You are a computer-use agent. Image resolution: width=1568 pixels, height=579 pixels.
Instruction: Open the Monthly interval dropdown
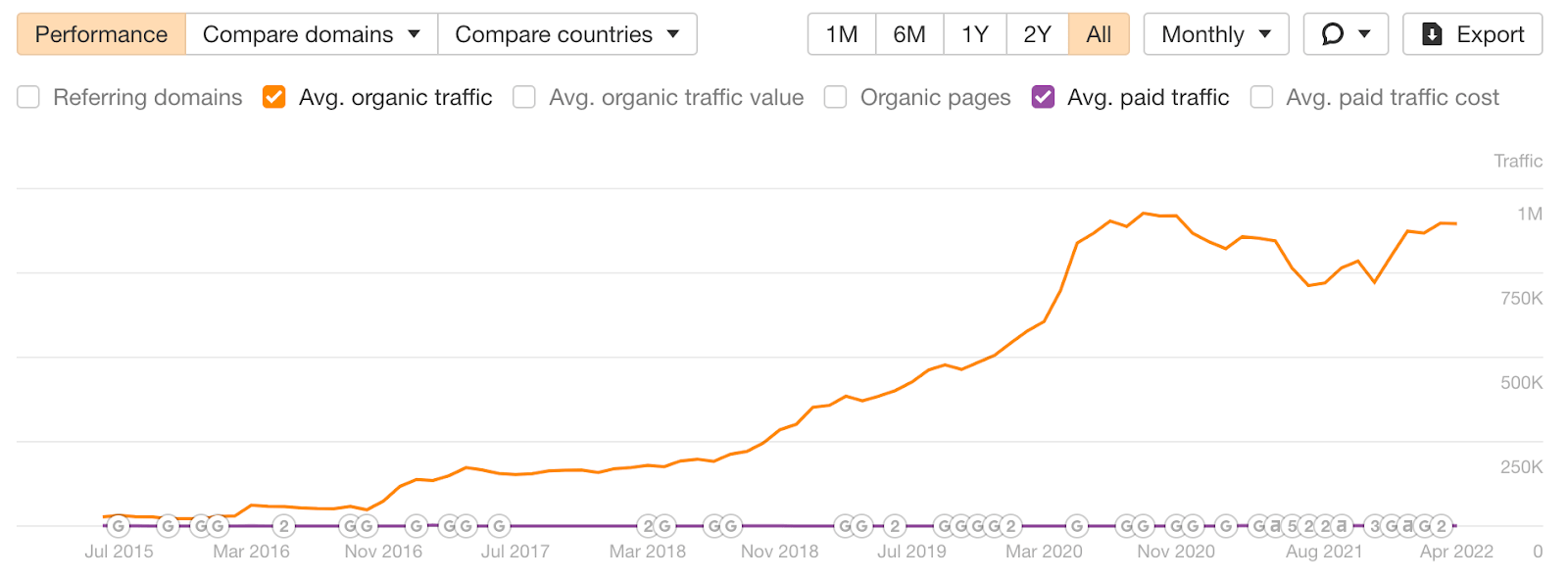coord(1216,34)
